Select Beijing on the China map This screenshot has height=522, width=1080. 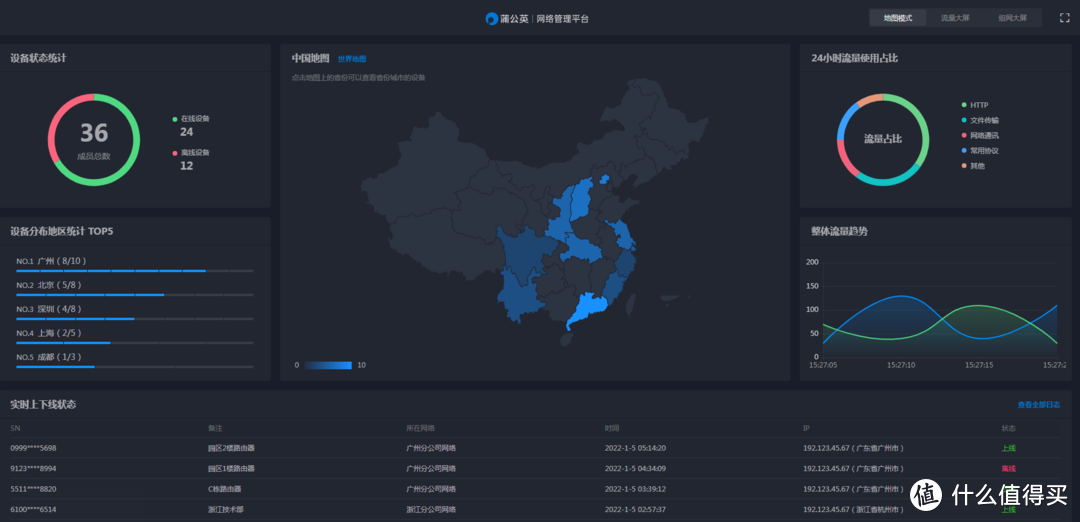(604, 180)
